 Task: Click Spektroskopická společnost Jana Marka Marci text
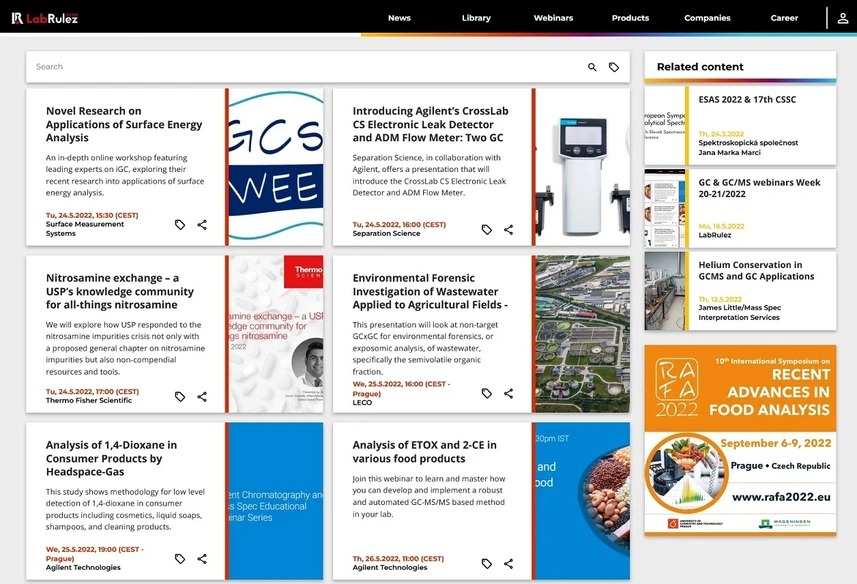(748, 148)
